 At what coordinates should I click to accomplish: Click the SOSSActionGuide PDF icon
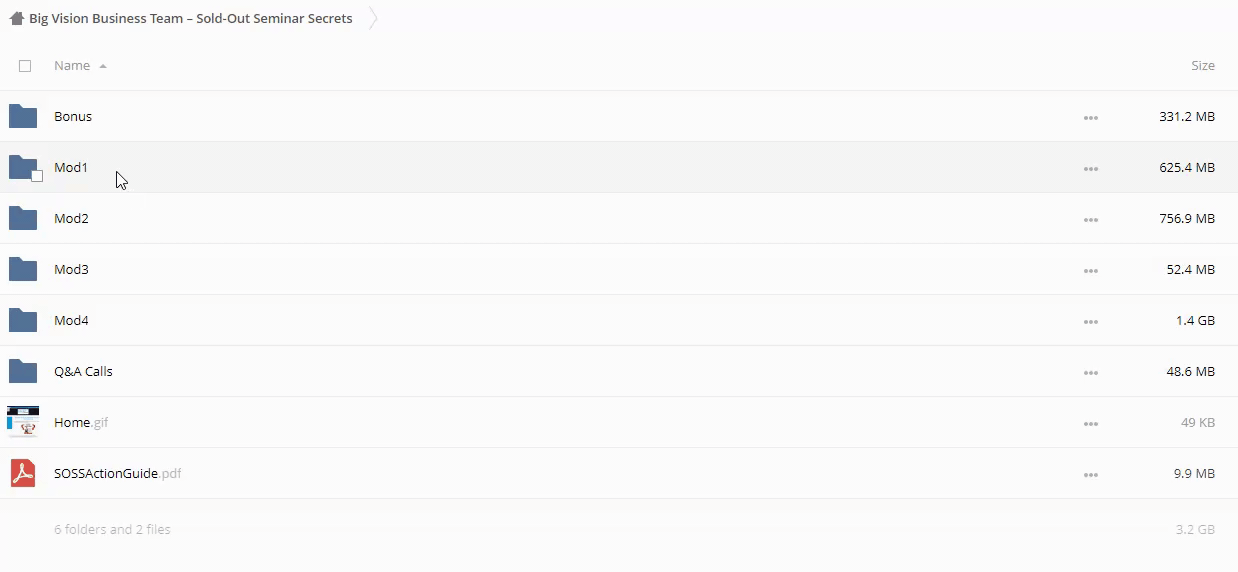pos(23,473)
